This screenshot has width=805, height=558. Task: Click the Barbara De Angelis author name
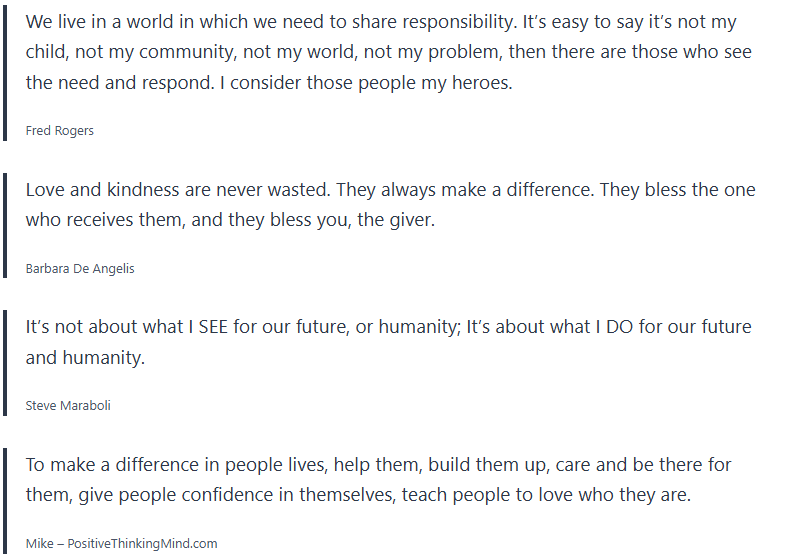coord(80,268)
